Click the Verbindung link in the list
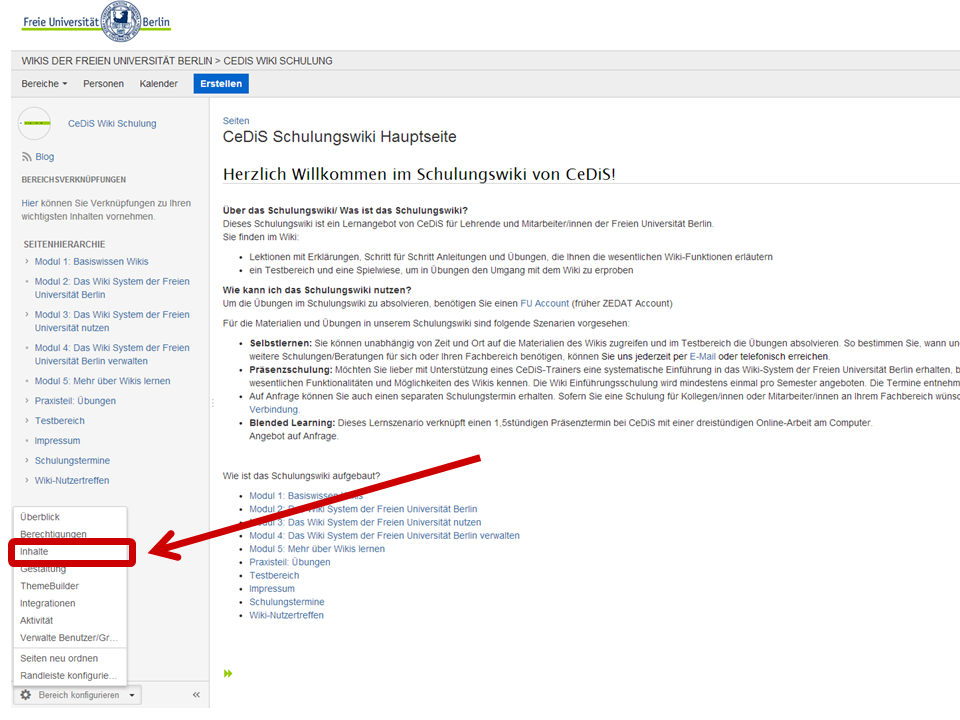The height and width of the screenshot is (720, 960). [274, 410]
